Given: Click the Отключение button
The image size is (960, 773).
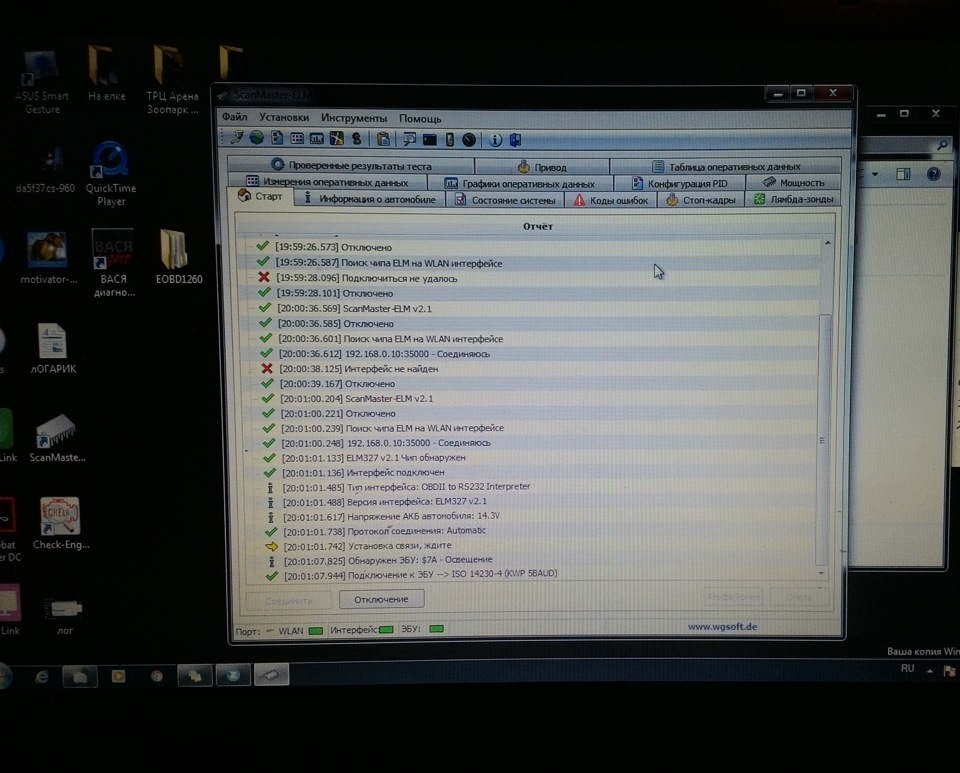Looking at the screenshot, I should (381, 599).
